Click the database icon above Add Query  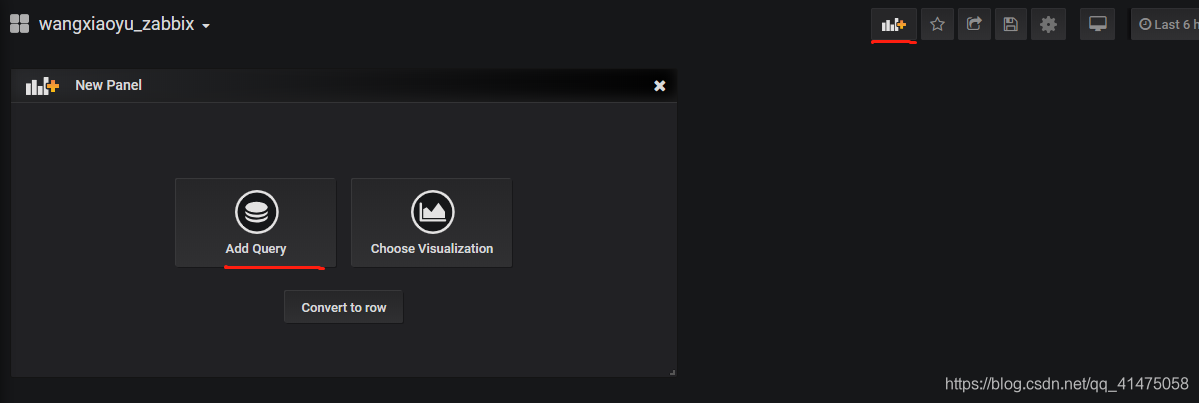pos(256,212)
